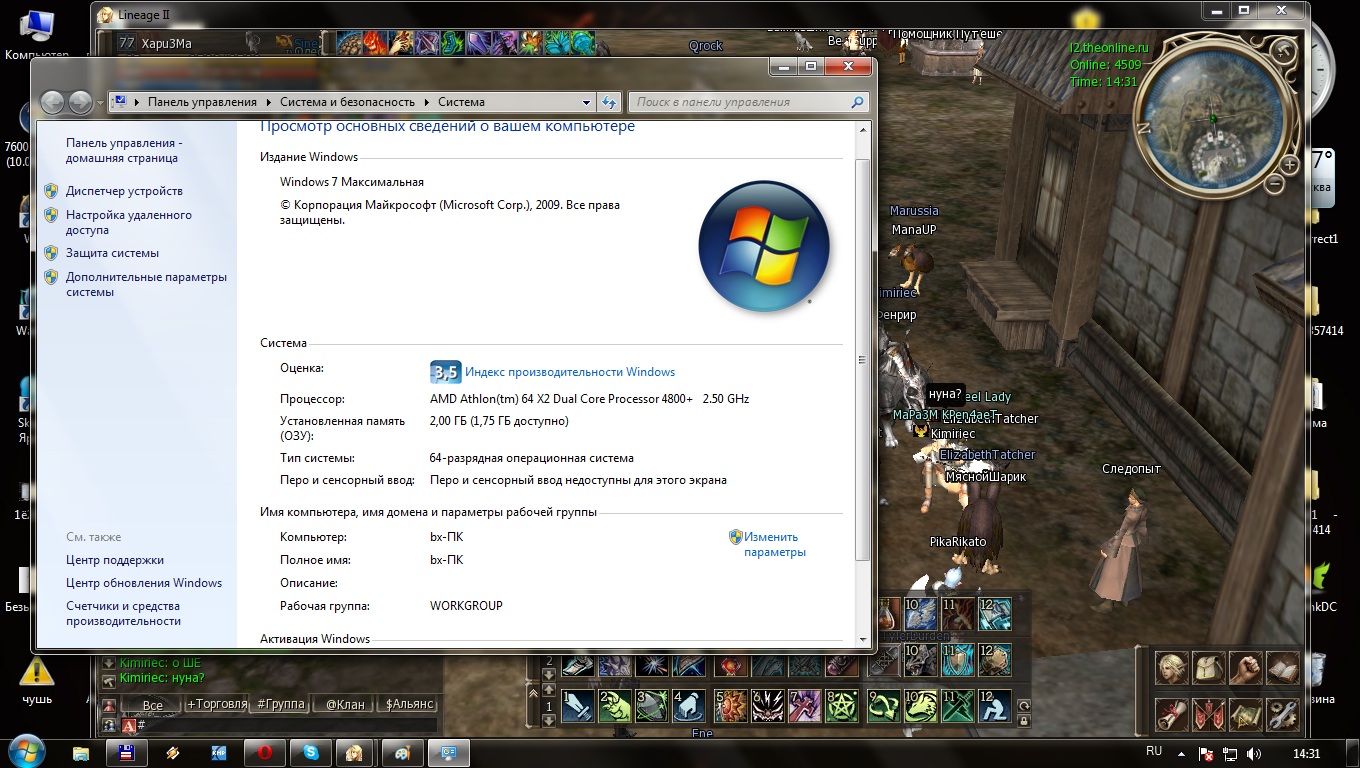Click the Lineage II taskbar button
Viewport: 1360px width, 768px height.
pos(355,753)
